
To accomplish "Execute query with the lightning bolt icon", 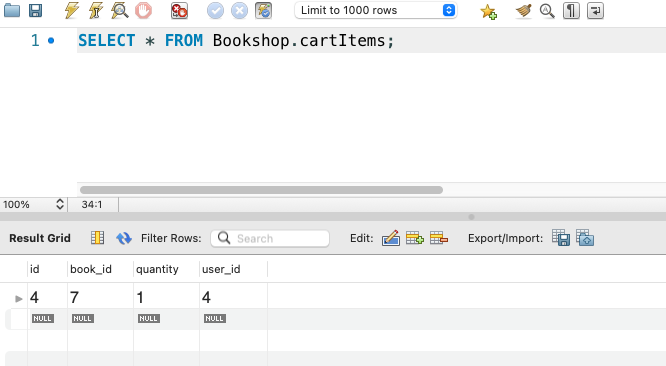I will [x=71, y=11].
